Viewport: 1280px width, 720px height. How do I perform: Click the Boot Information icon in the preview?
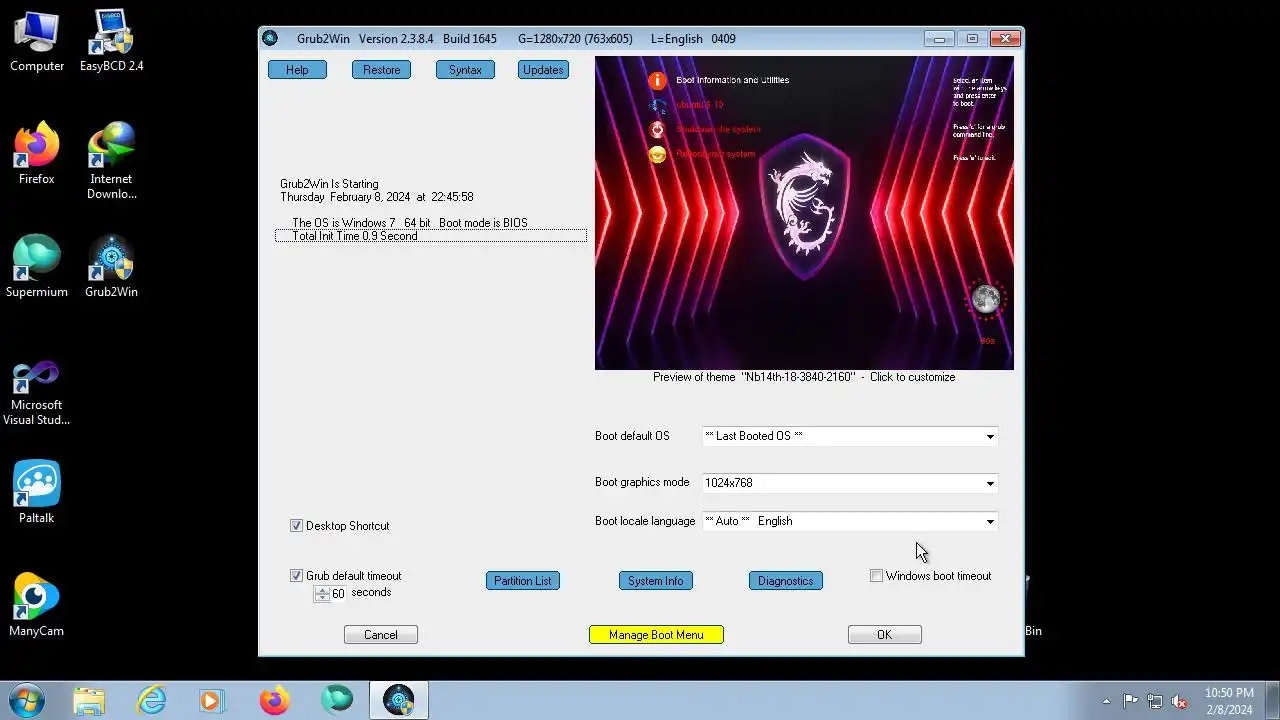click(x=657, y=80)
